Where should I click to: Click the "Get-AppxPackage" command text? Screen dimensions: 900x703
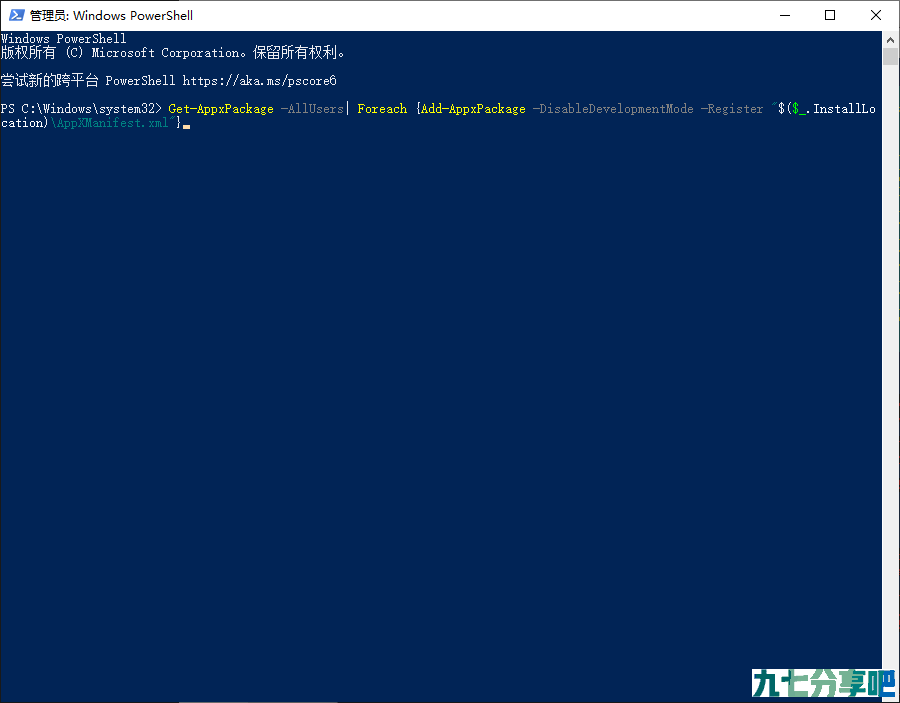(221, 109)
